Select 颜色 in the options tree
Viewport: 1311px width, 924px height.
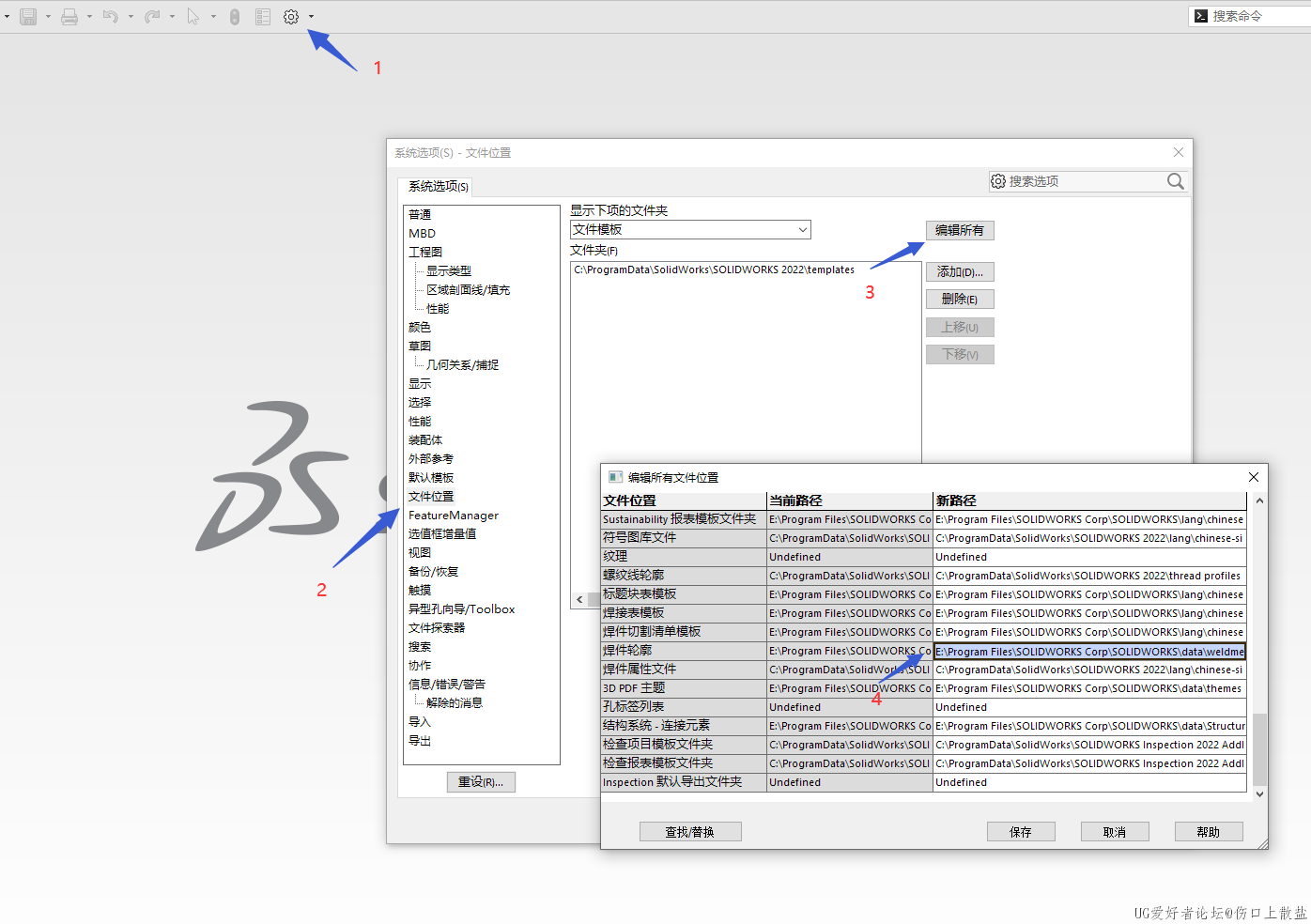(420, 328)
